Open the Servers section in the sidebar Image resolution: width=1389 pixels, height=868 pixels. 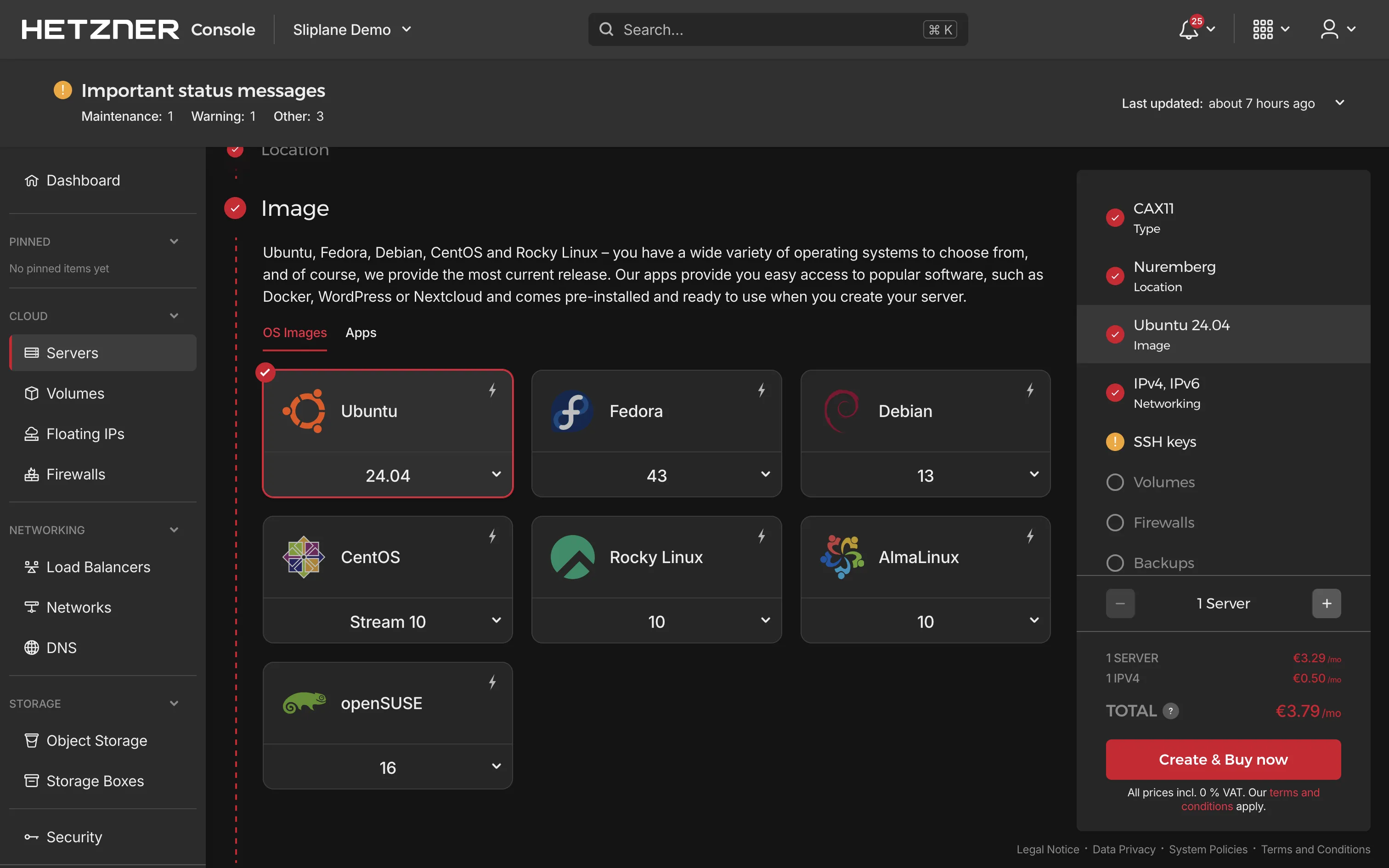coord(72,353)
